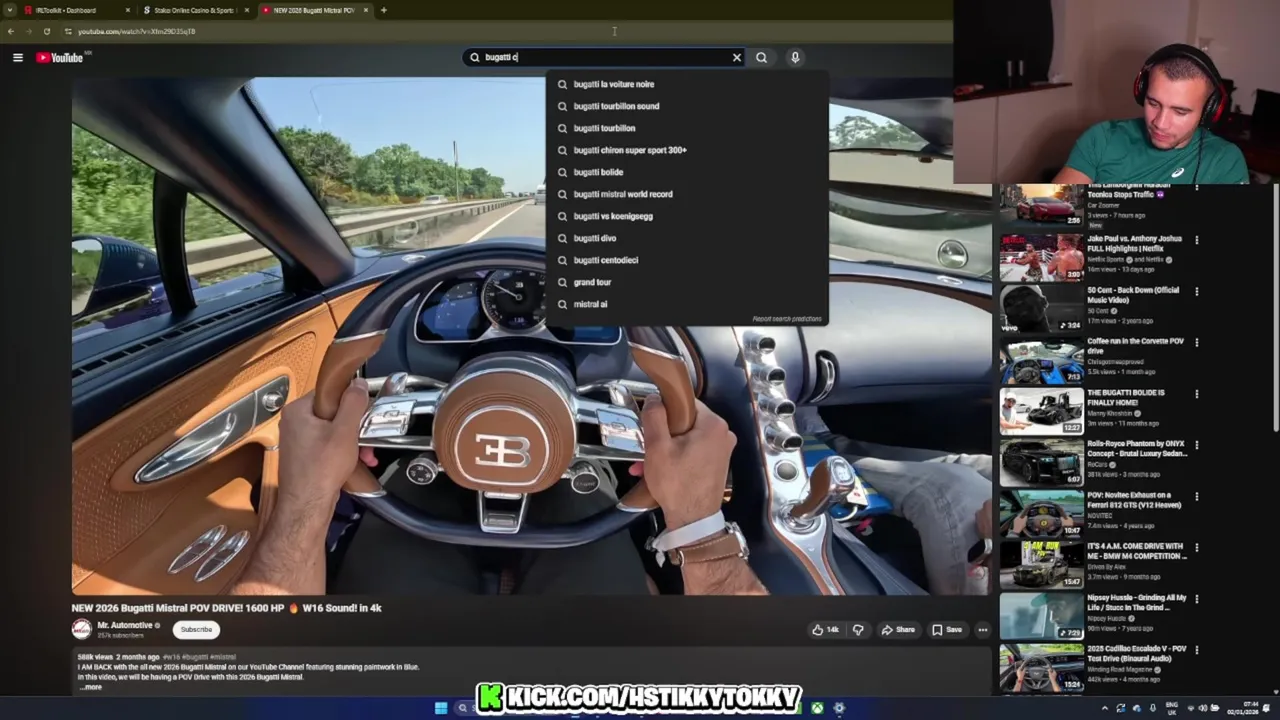Select suggestion 'bugatti vs koenigsegg'
This screenshot has width=1280, height=720.
coord(687,216)
